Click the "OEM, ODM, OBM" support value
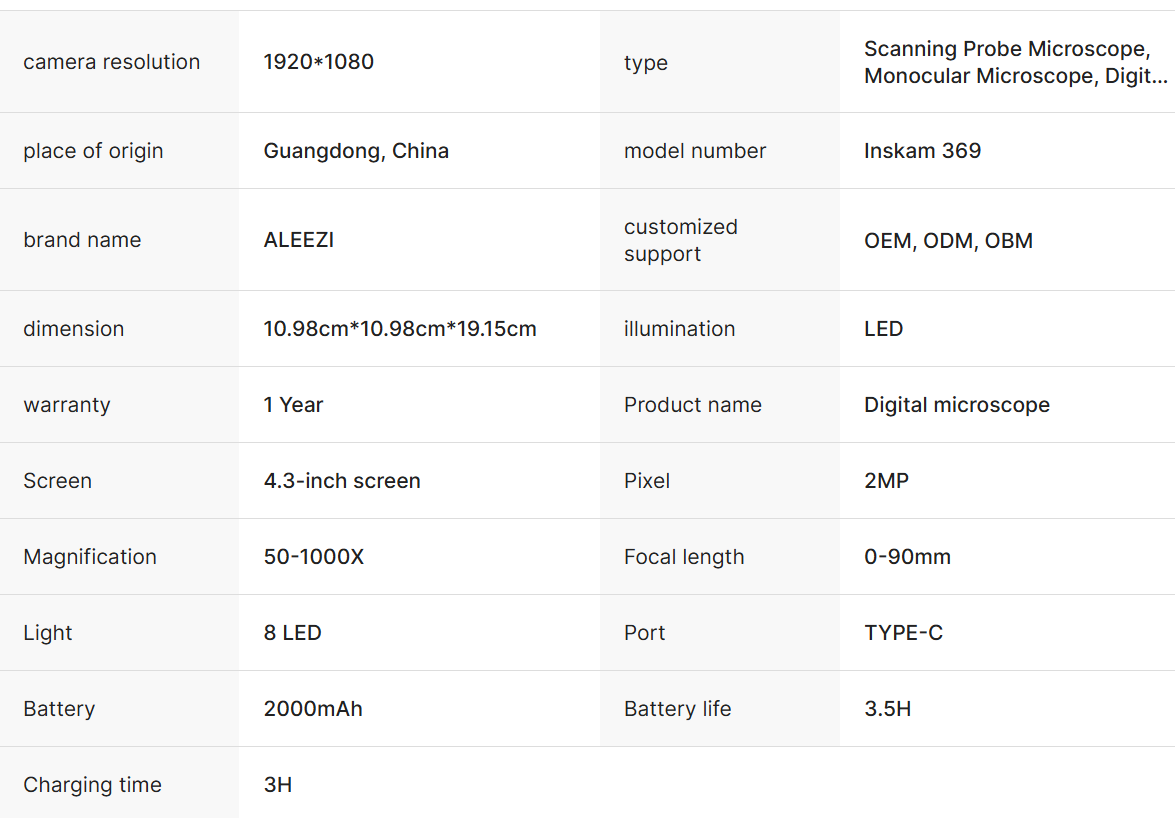Viewport: 1175px width, 818px height. coord(948,240)
